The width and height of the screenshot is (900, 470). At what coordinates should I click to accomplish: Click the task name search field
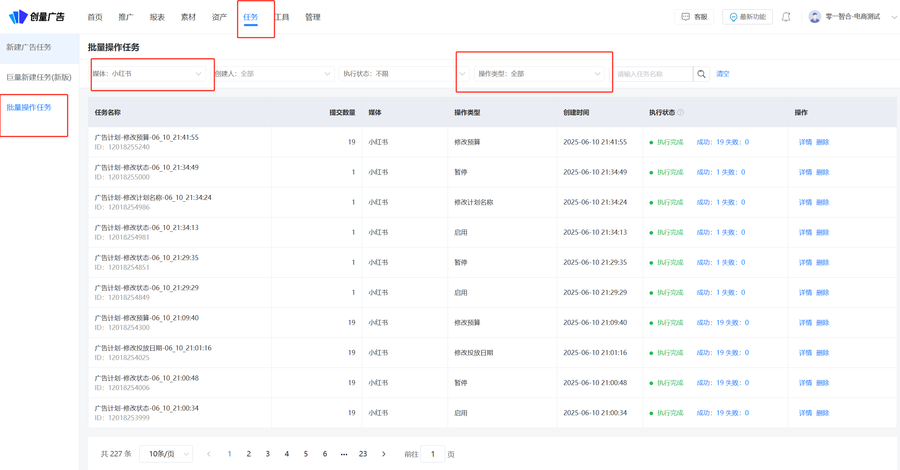click(x=652, y=74)
